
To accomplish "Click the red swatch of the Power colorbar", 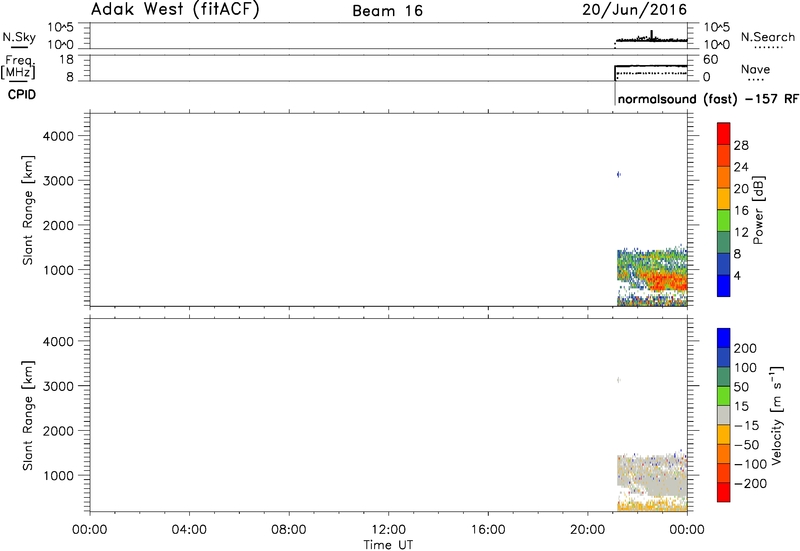I will point(723,134).
